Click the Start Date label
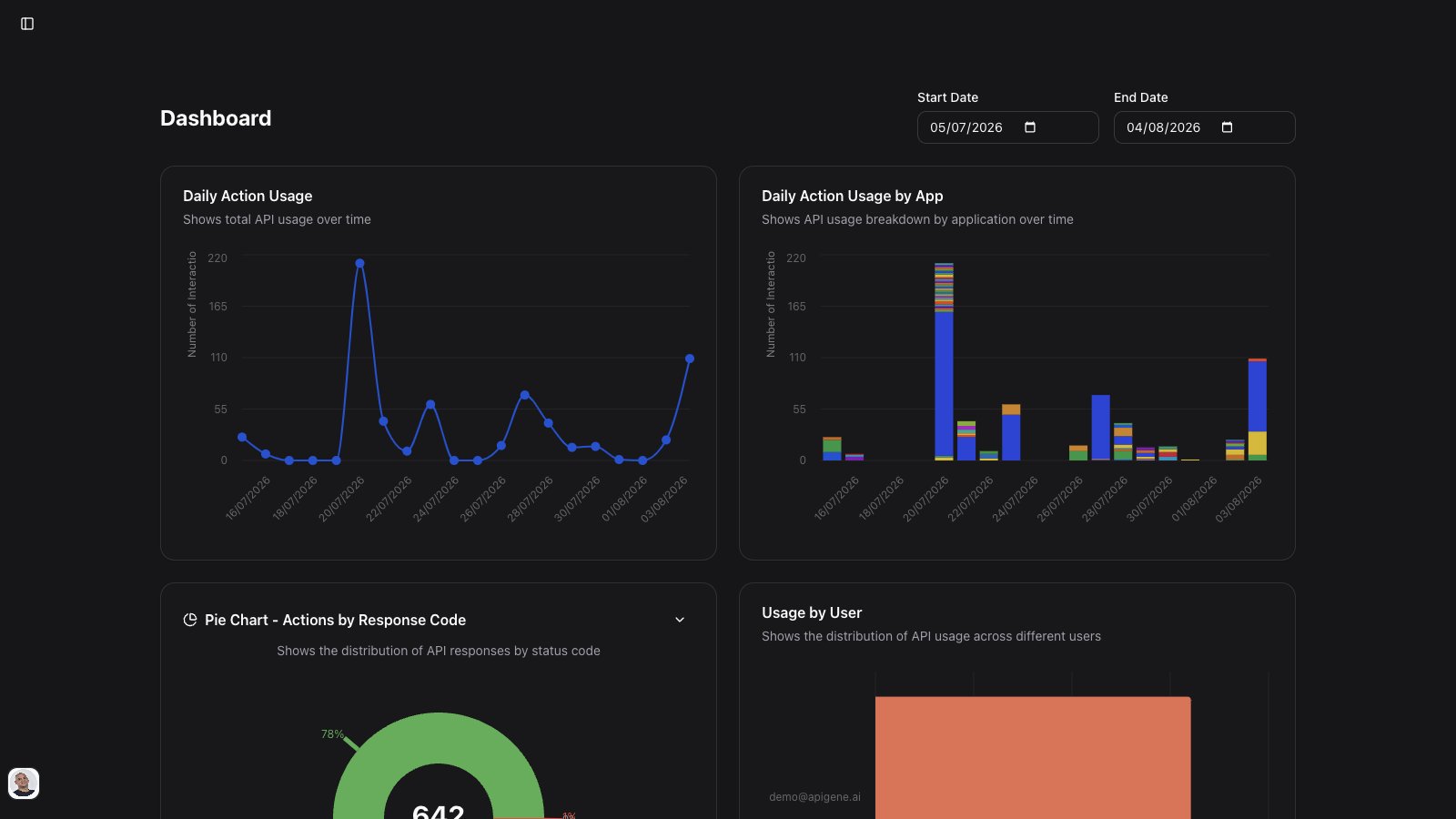This screenshot has height=819, width=1456. tap(947, 97)
